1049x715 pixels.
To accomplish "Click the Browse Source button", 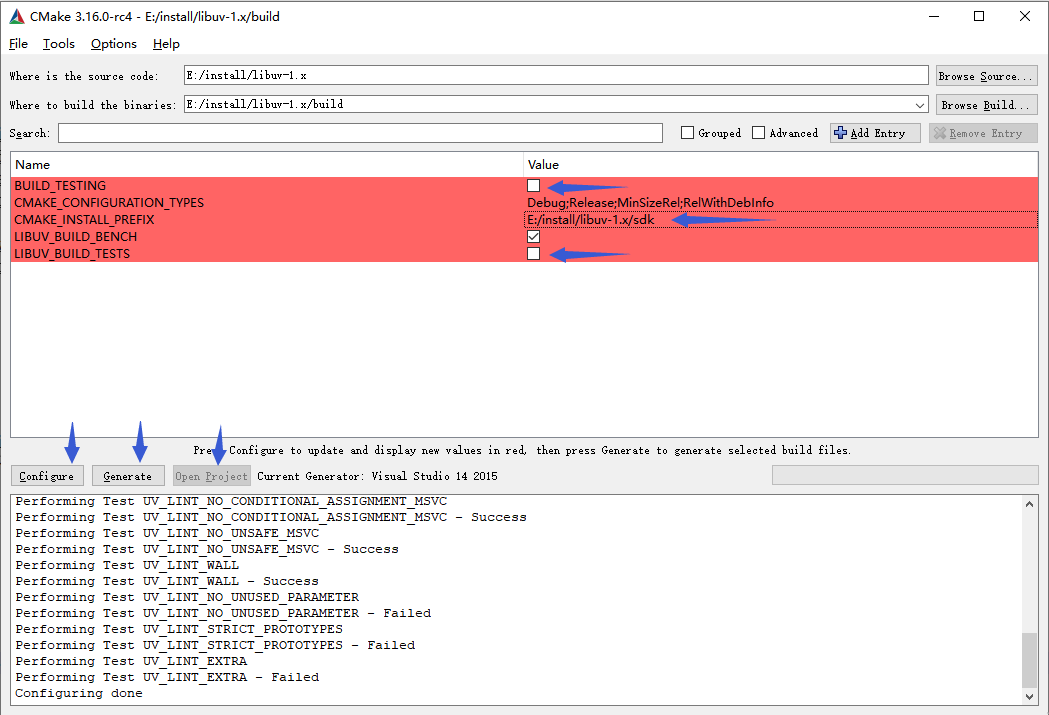I will (x=986, y=76).
